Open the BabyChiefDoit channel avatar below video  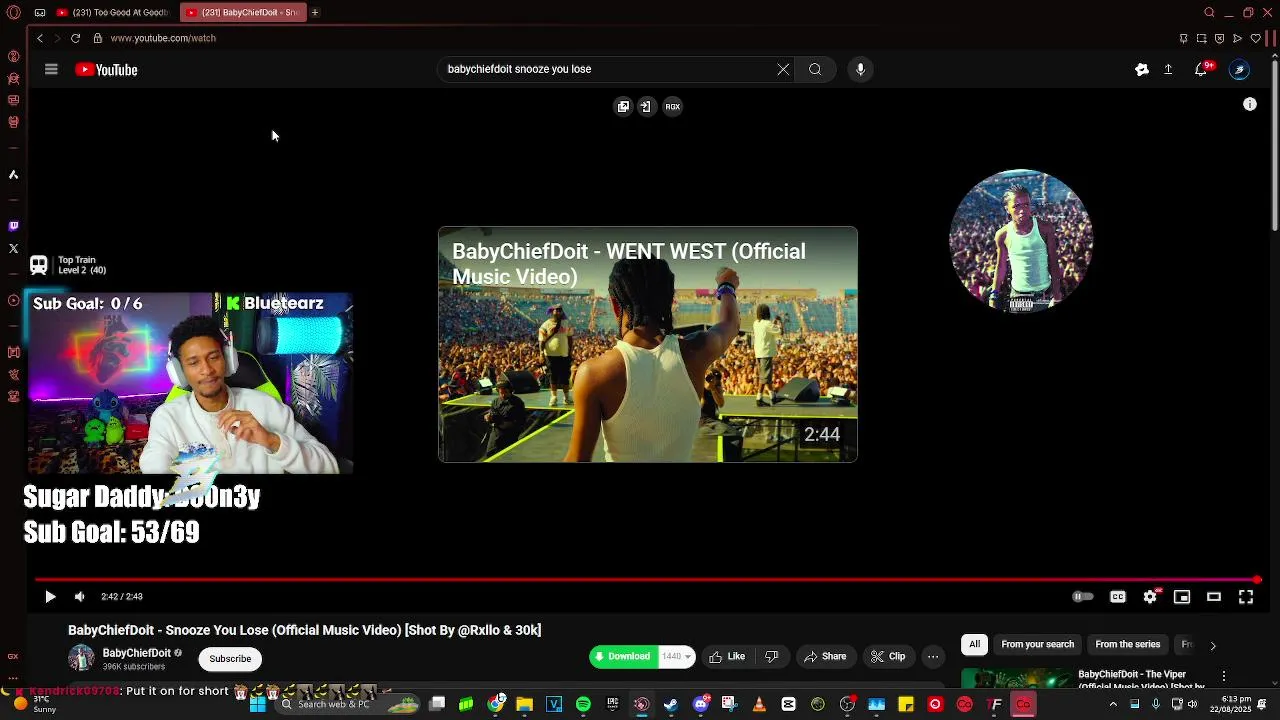(x=81, y=658)
